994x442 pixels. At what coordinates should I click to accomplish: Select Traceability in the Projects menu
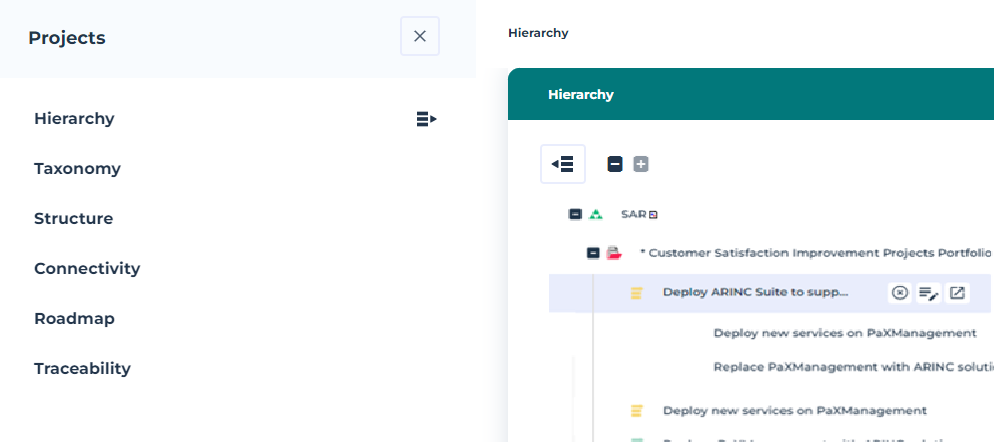(x=82, y=369)
